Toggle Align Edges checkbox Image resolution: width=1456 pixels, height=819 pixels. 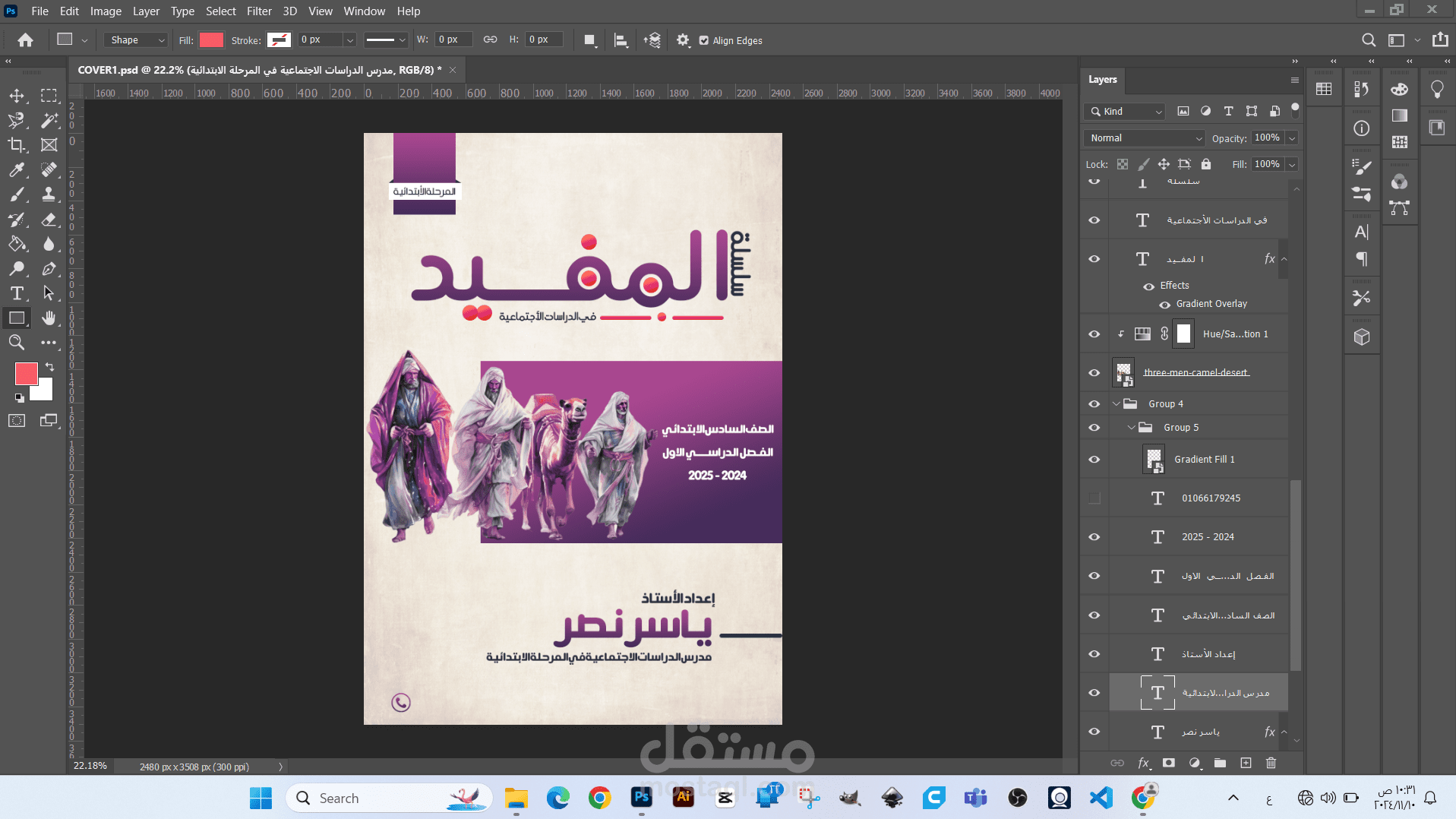[704, 40]
